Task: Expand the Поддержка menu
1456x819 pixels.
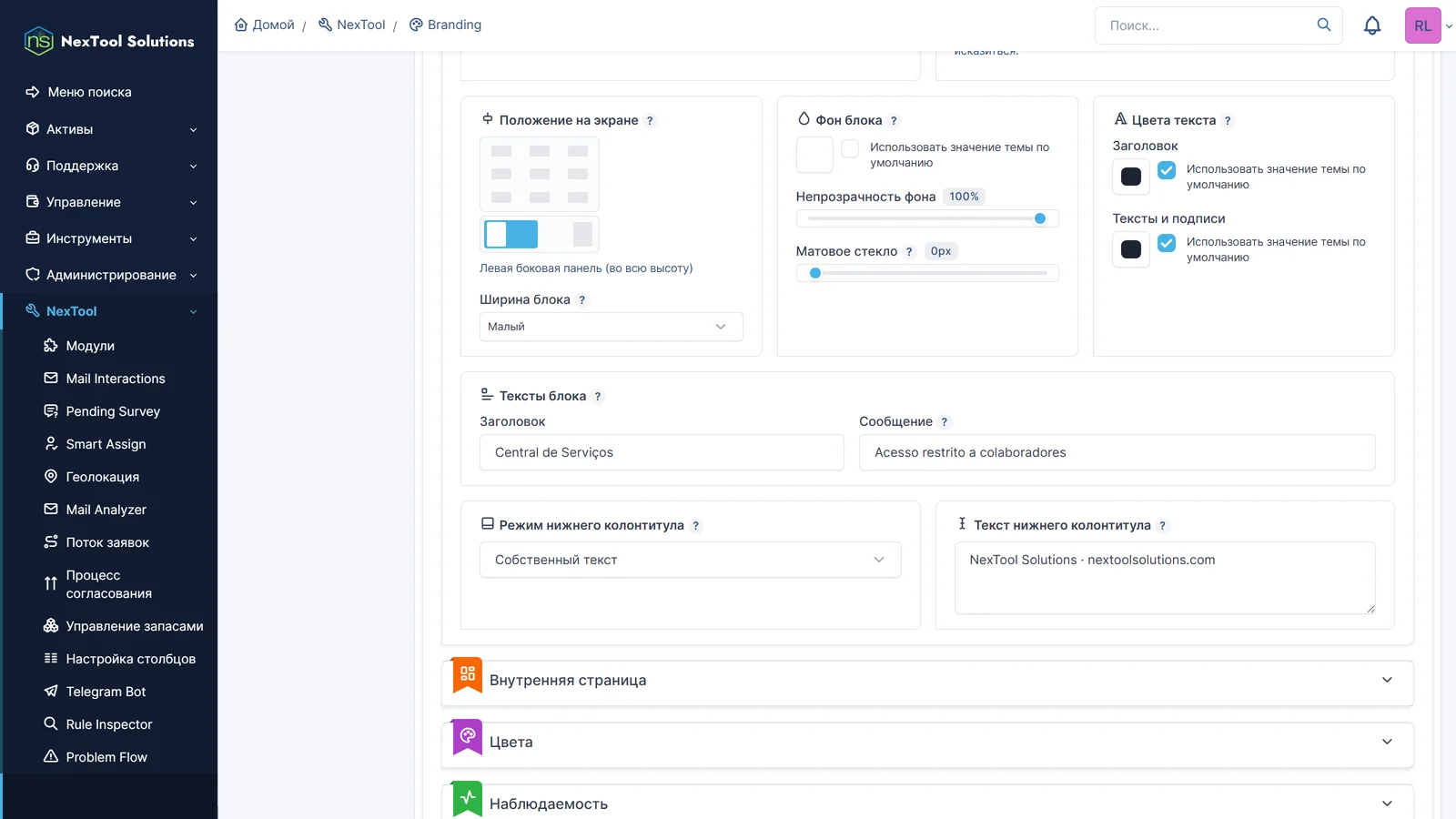Action: coord(109,166)
